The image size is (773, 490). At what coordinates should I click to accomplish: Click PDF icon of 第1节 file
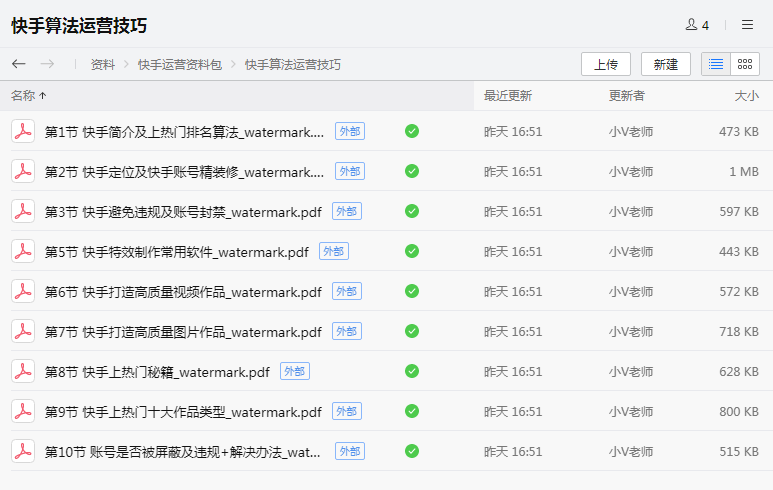23,131
